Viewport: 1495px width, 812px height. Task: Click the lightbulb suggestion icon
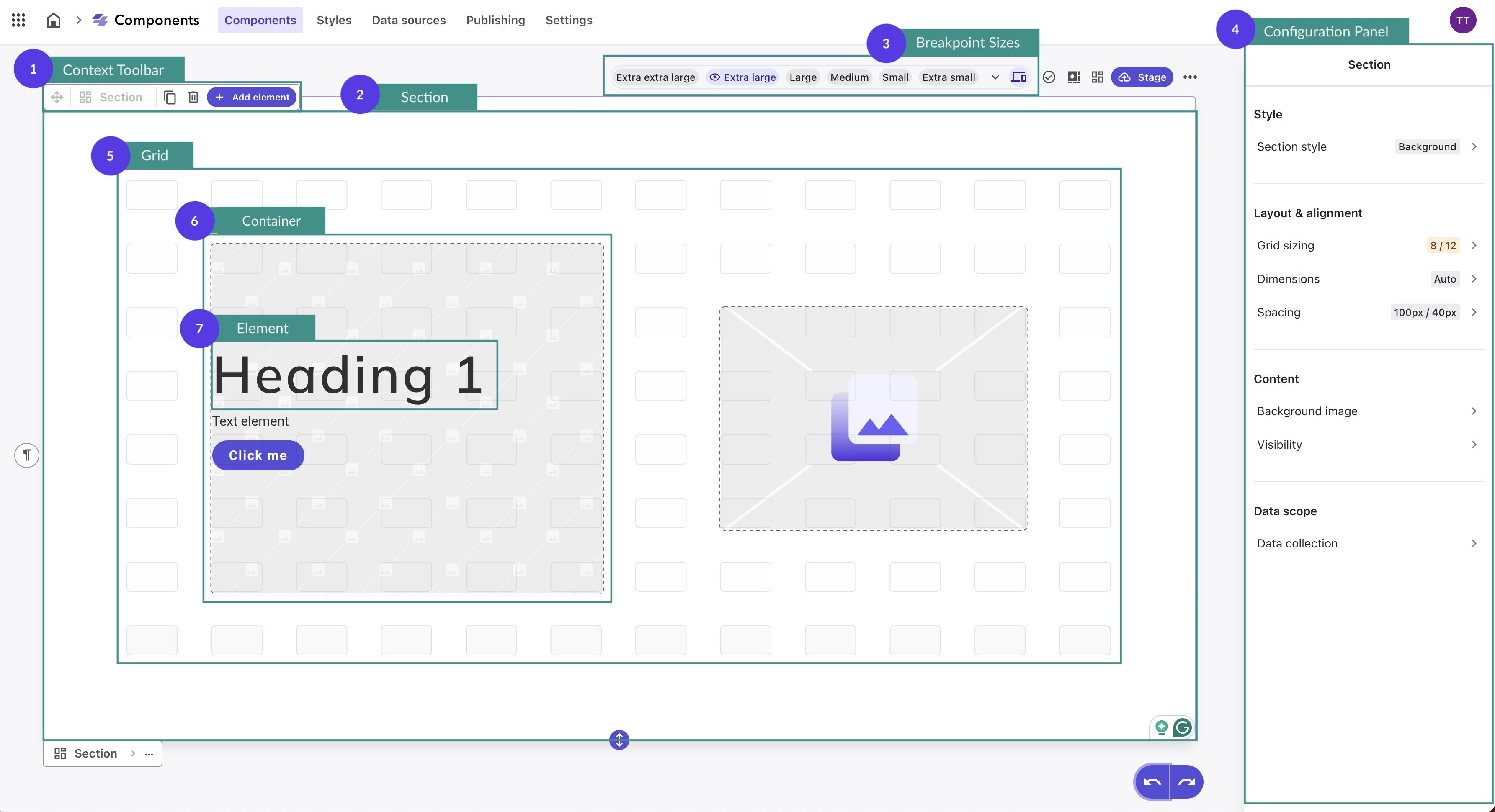[x=1161, y=727]
